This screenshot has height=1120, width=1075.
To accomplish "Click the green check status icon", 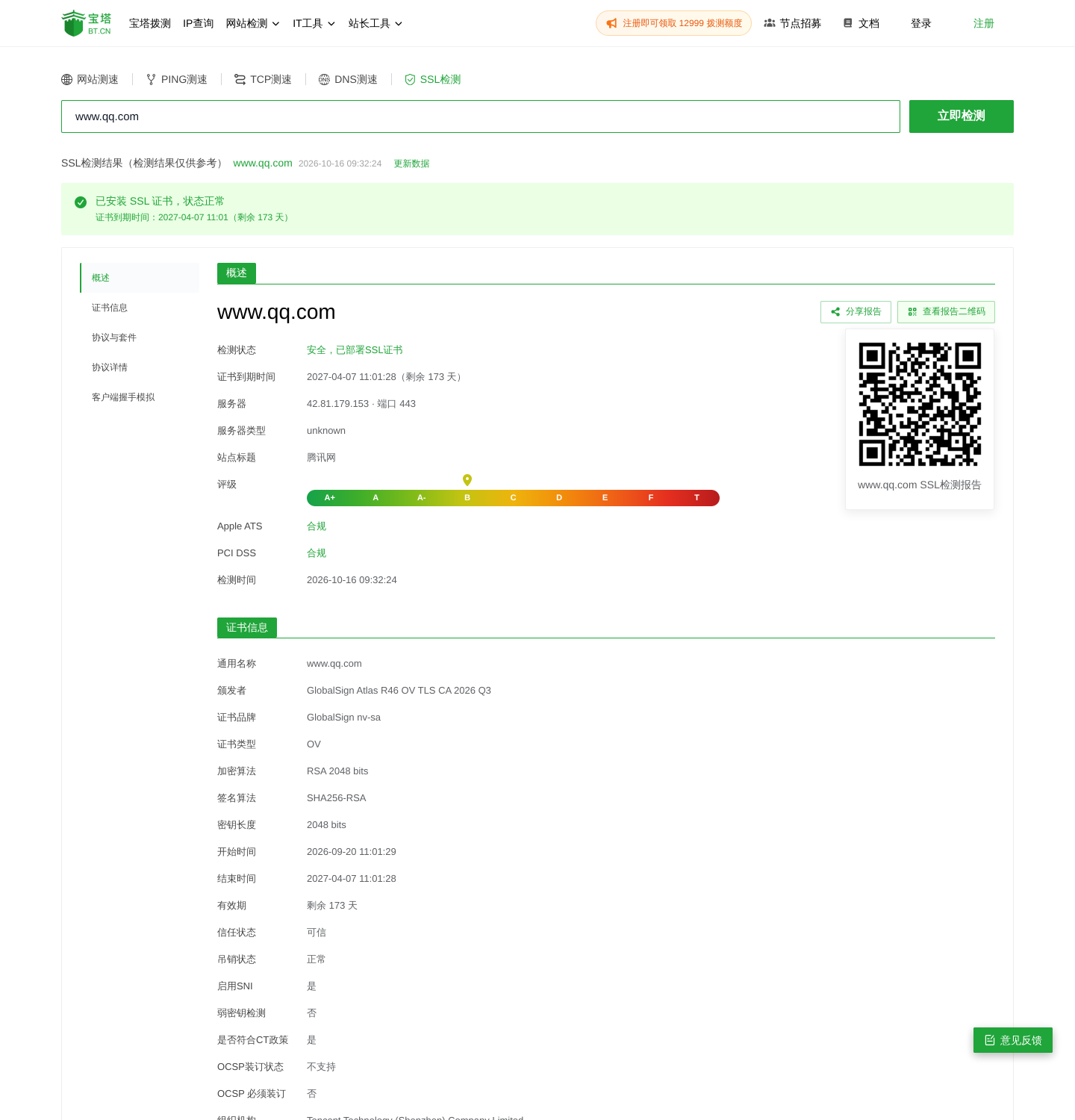I will [81, 202].
